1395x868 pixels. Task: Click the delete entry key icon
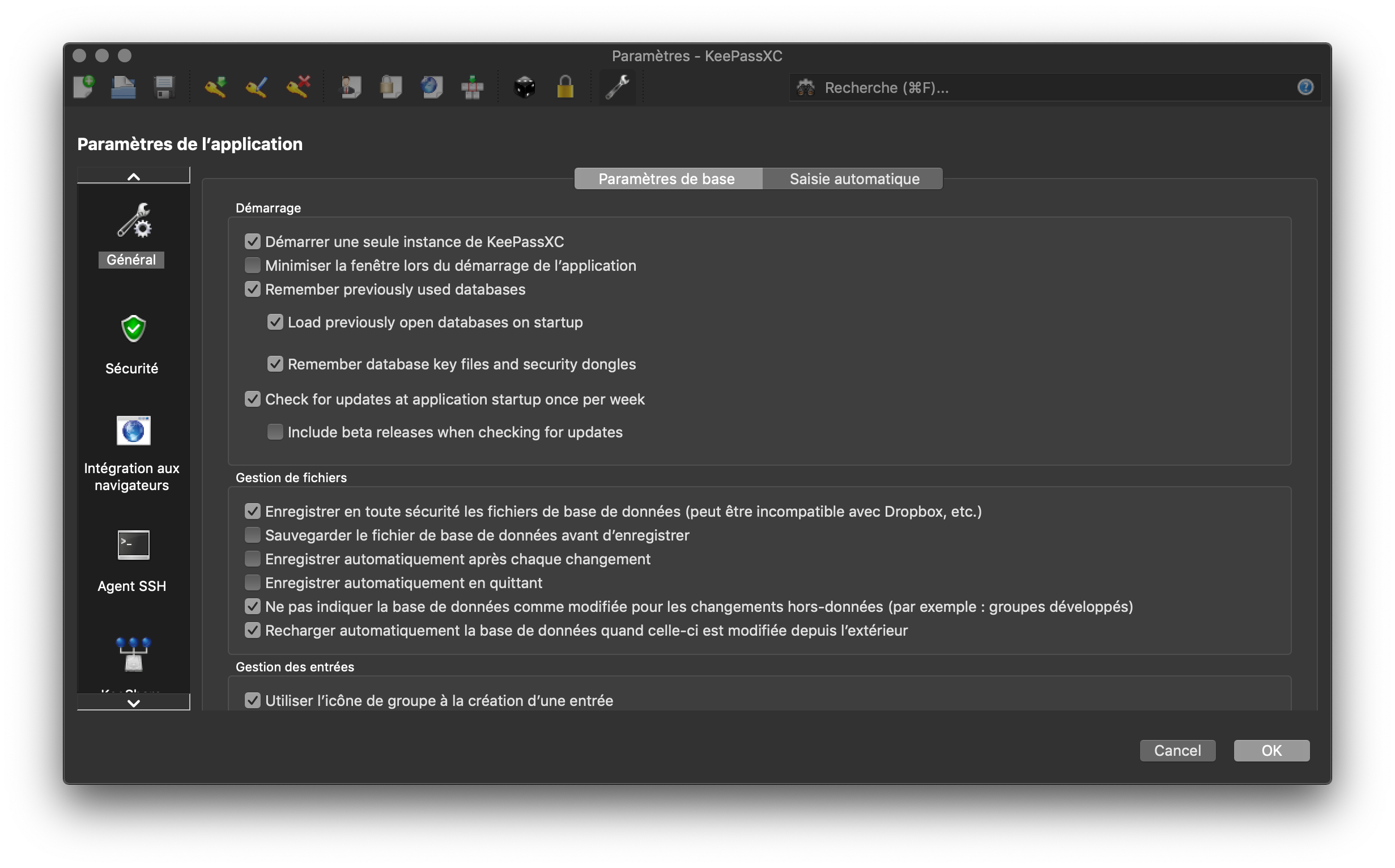298,87
